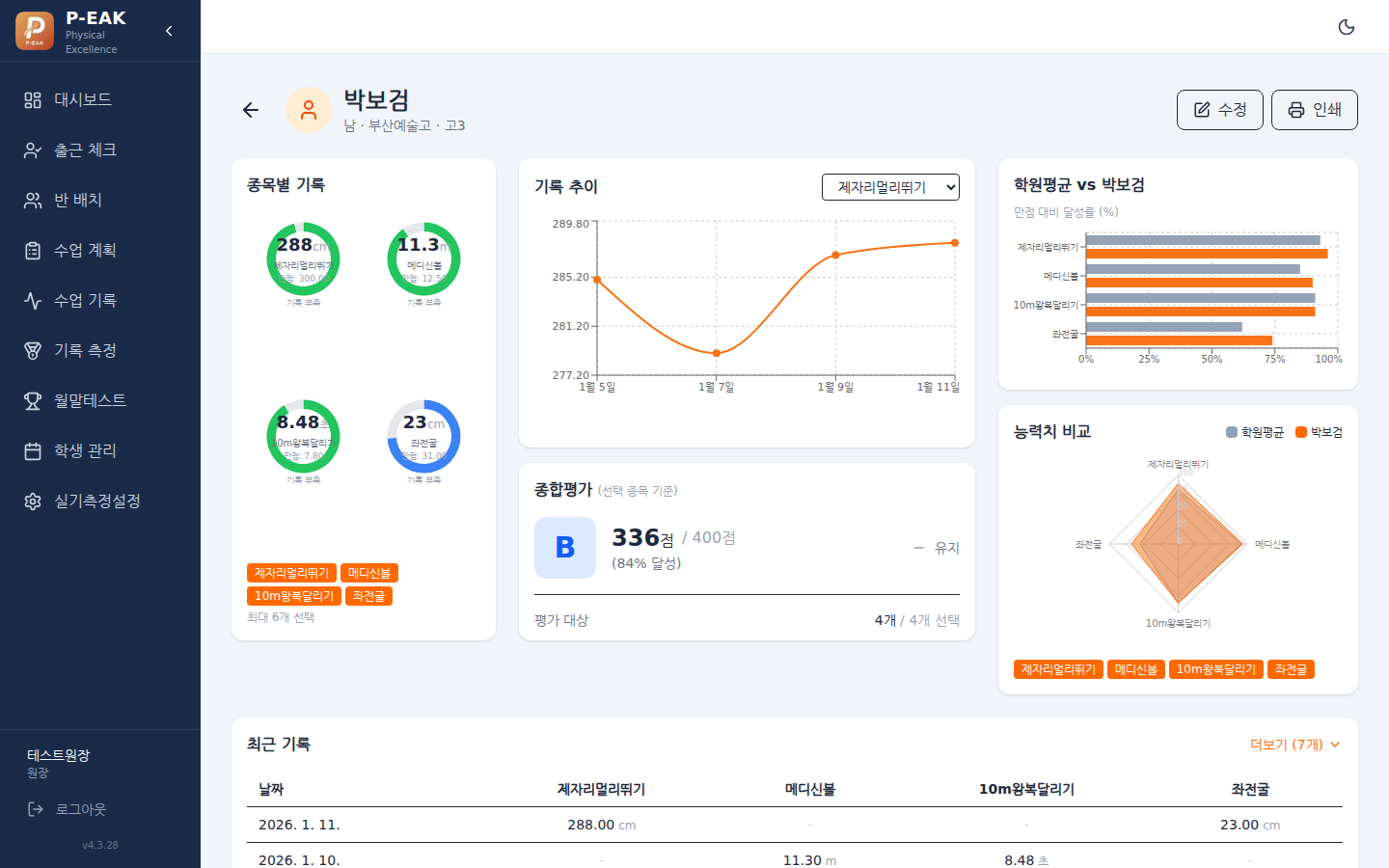The width and height of the screenshot is (1389, 868).
Task: Expand 더보기 (7개) recent records
Action: tap(1295, 745)
